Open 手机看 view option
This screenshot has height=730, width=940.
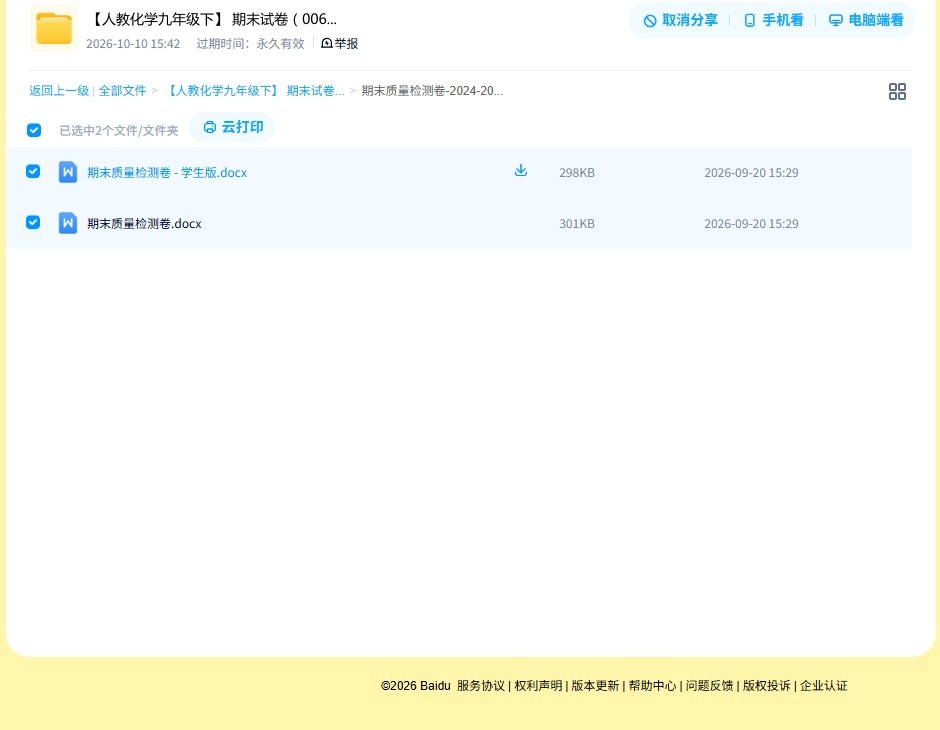pyautogui.click(x=773, y=20)
